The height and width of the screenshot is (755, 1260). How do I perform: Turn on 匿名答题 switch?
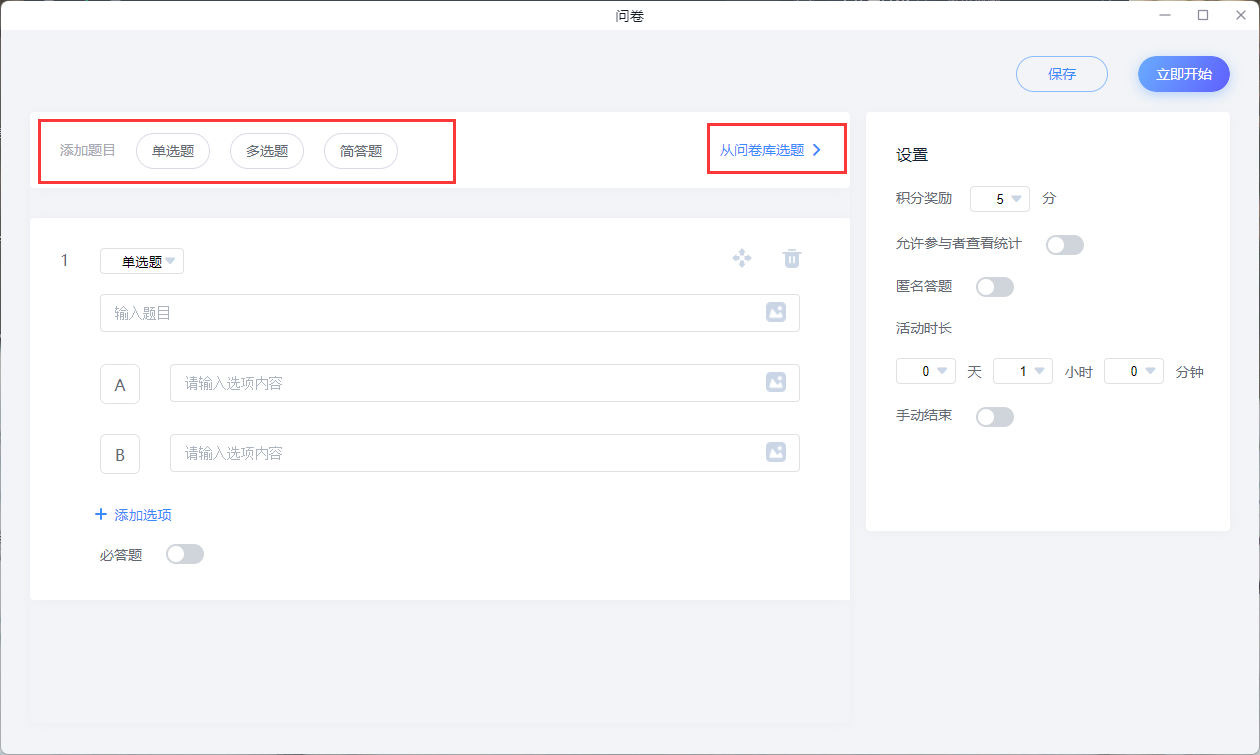point(995,287)
